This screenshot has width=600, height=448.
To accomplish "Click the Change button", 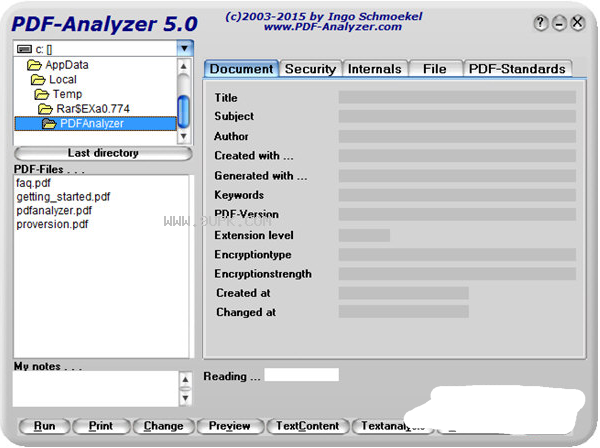I will pos(164,426).
